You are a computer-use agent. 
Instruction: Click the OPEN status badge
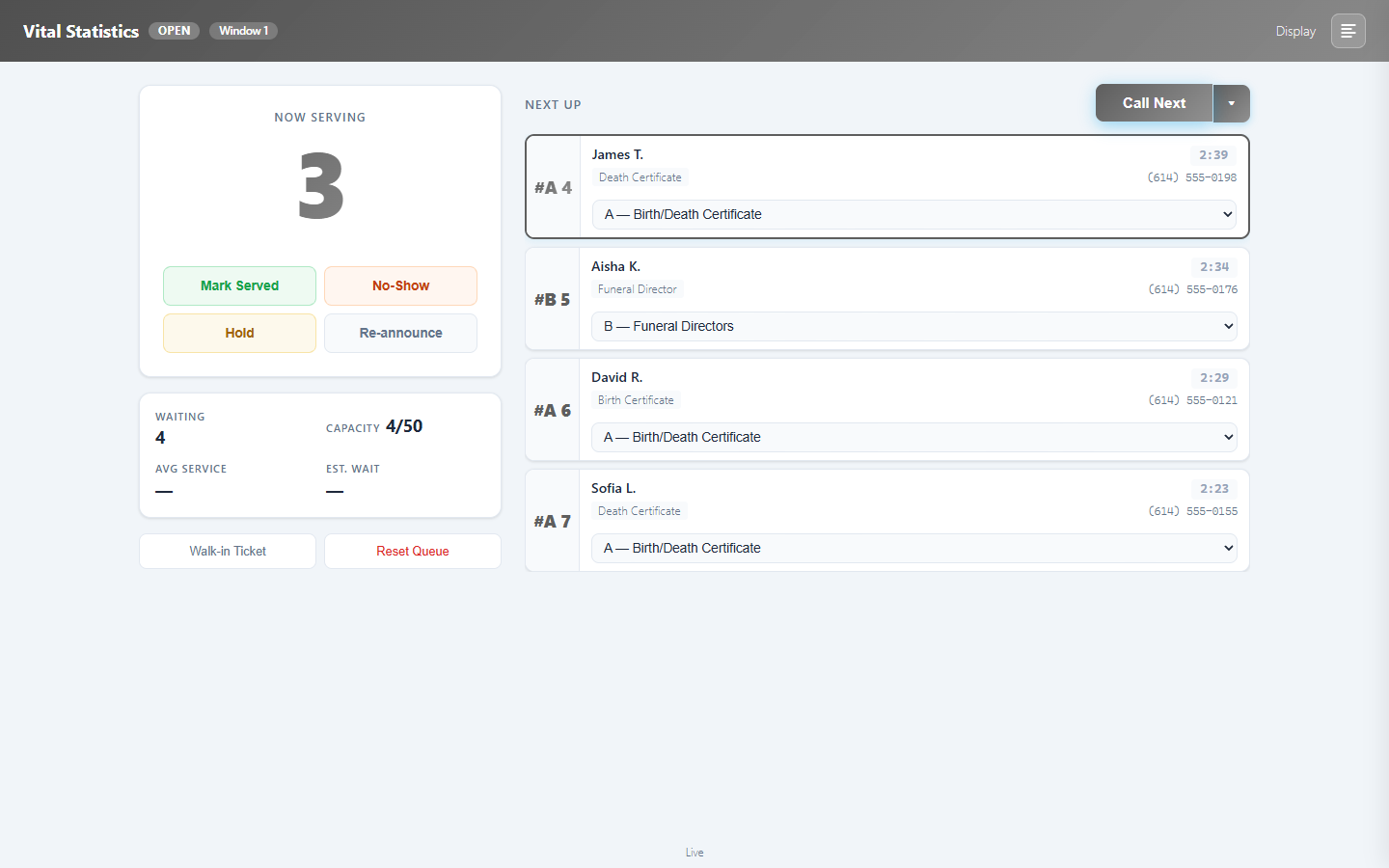click(x=174, y=31)
